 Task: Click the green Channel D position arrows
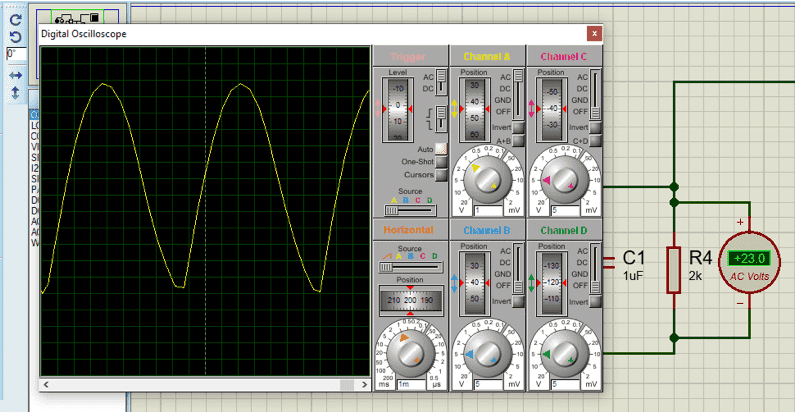coord(531,281)
